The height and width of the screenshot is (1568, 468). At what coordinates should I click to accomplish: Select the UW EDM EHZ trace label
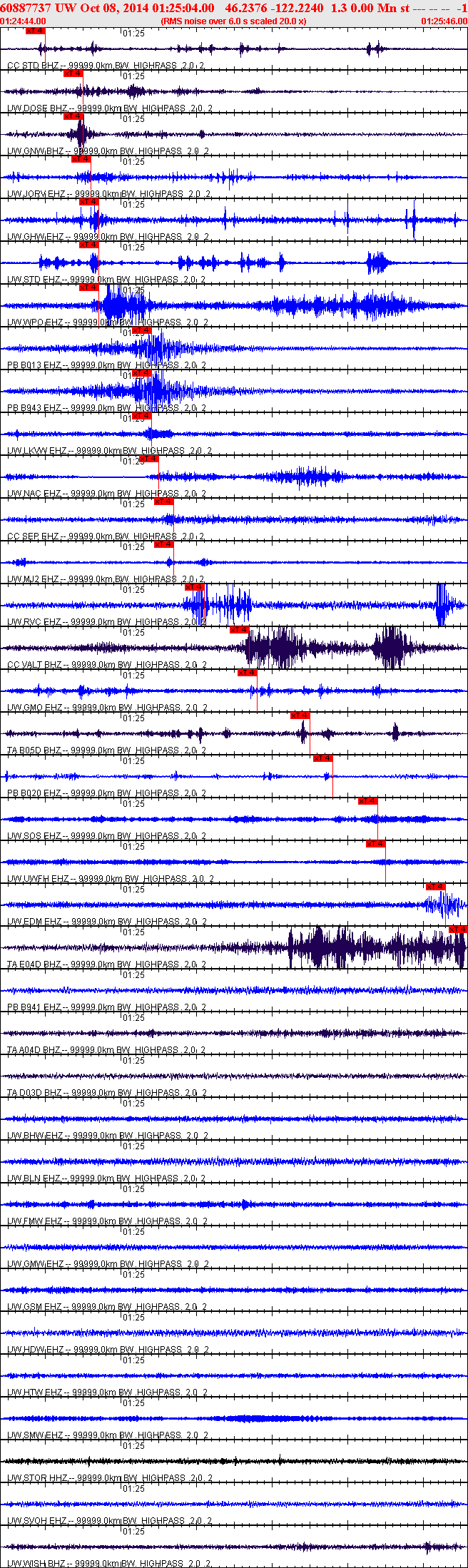click(x=107, y=922)
